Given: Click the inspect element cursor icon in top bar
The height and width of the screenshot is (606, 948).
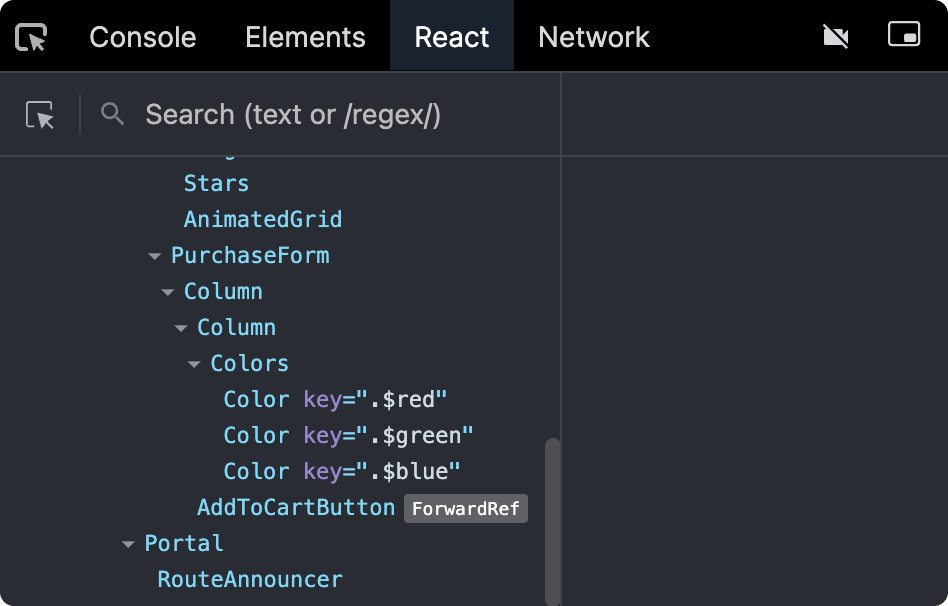Looking at the screenshot, I should click(x=32, y=38).
